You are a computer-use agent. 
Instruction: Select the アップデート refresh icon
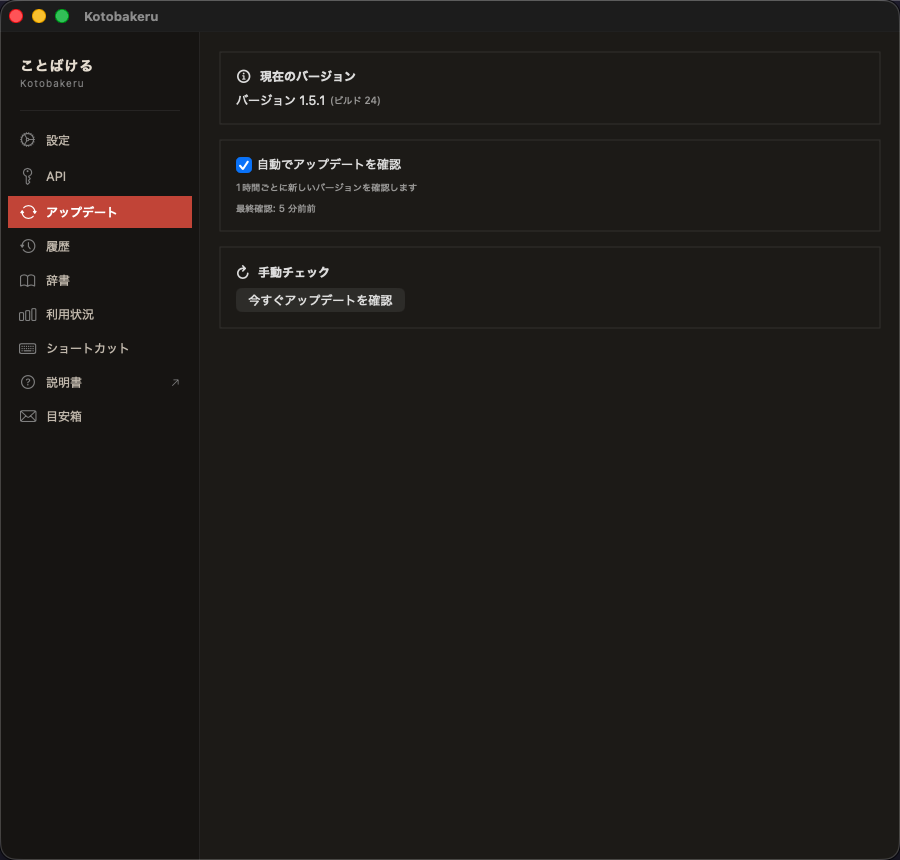click(27, 212)
